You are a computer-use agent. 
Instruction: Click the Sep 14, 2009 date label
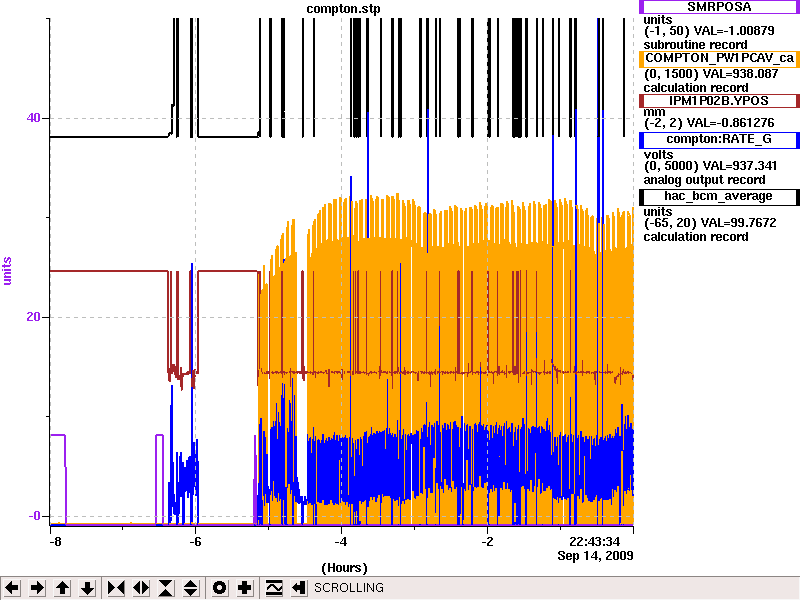point(595,555)
